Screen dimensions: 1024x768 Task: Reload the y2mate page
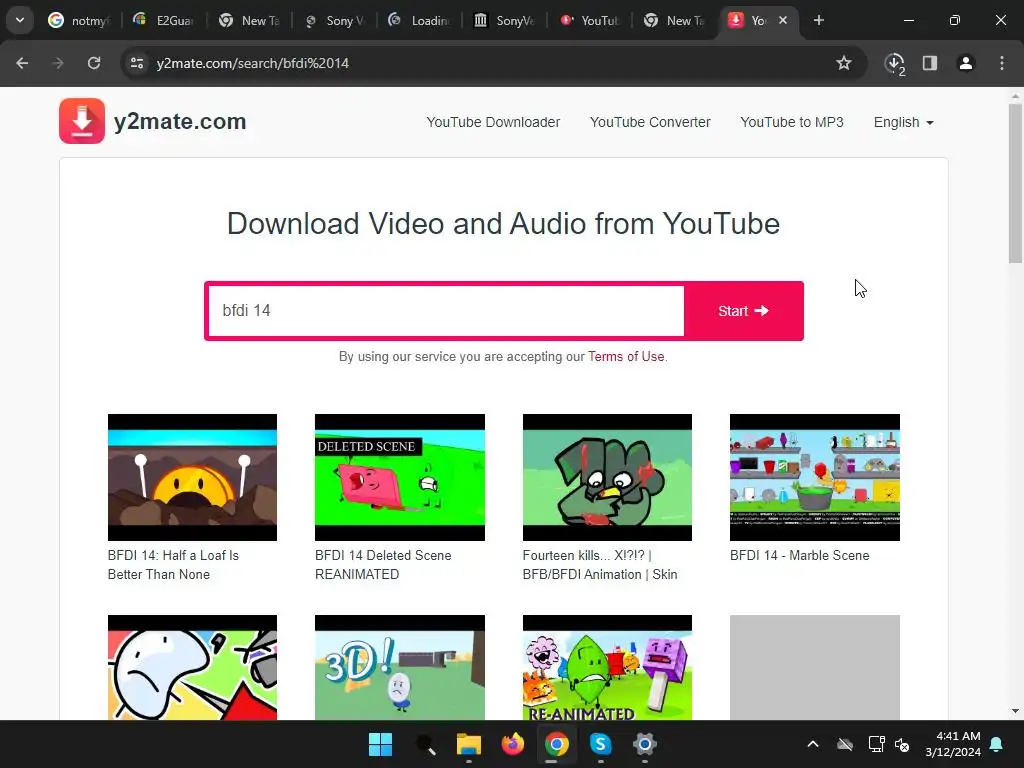tap(94, 63)
